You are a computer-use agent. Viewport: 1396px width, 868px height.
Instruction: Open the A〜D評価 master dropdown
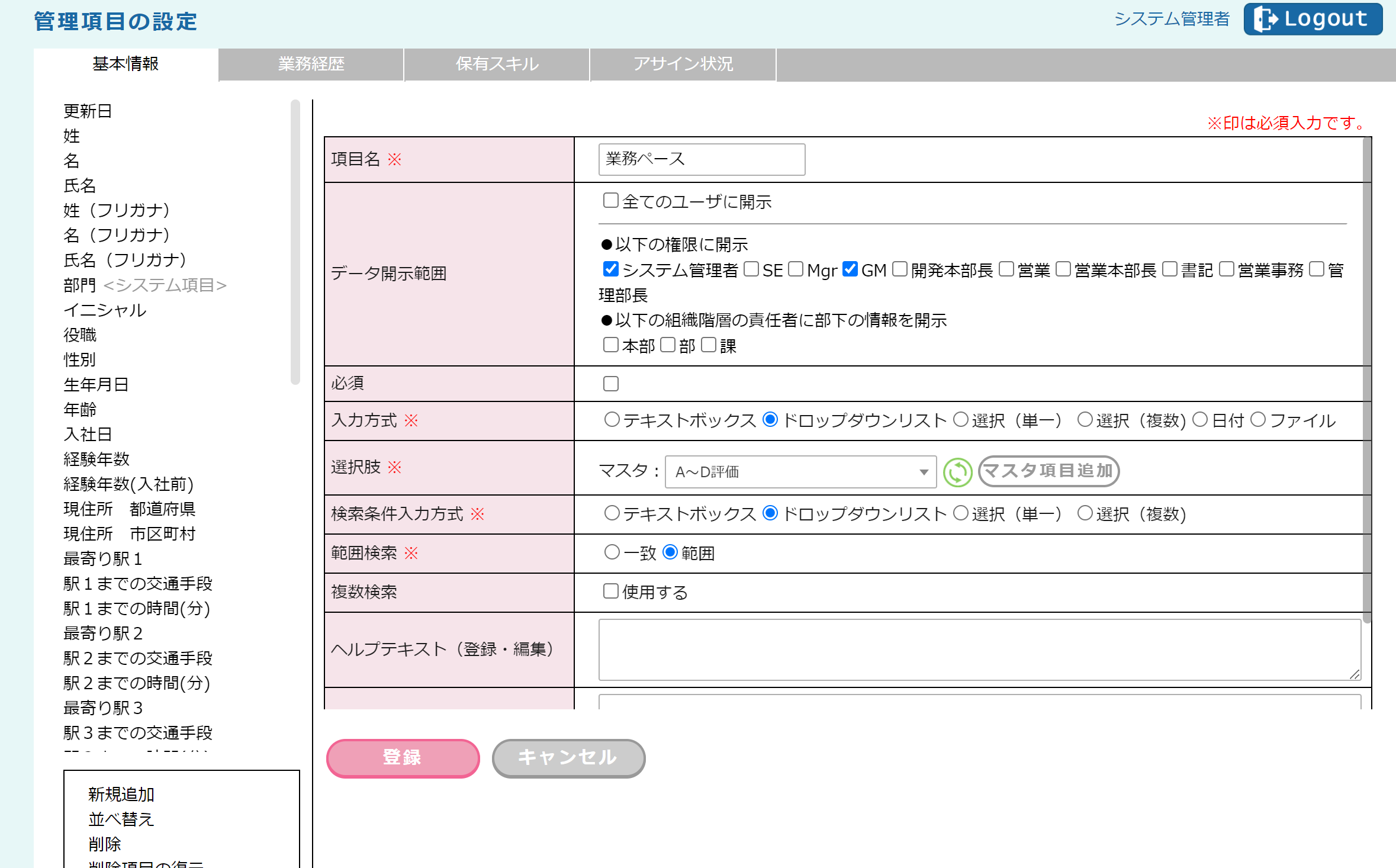800,472
